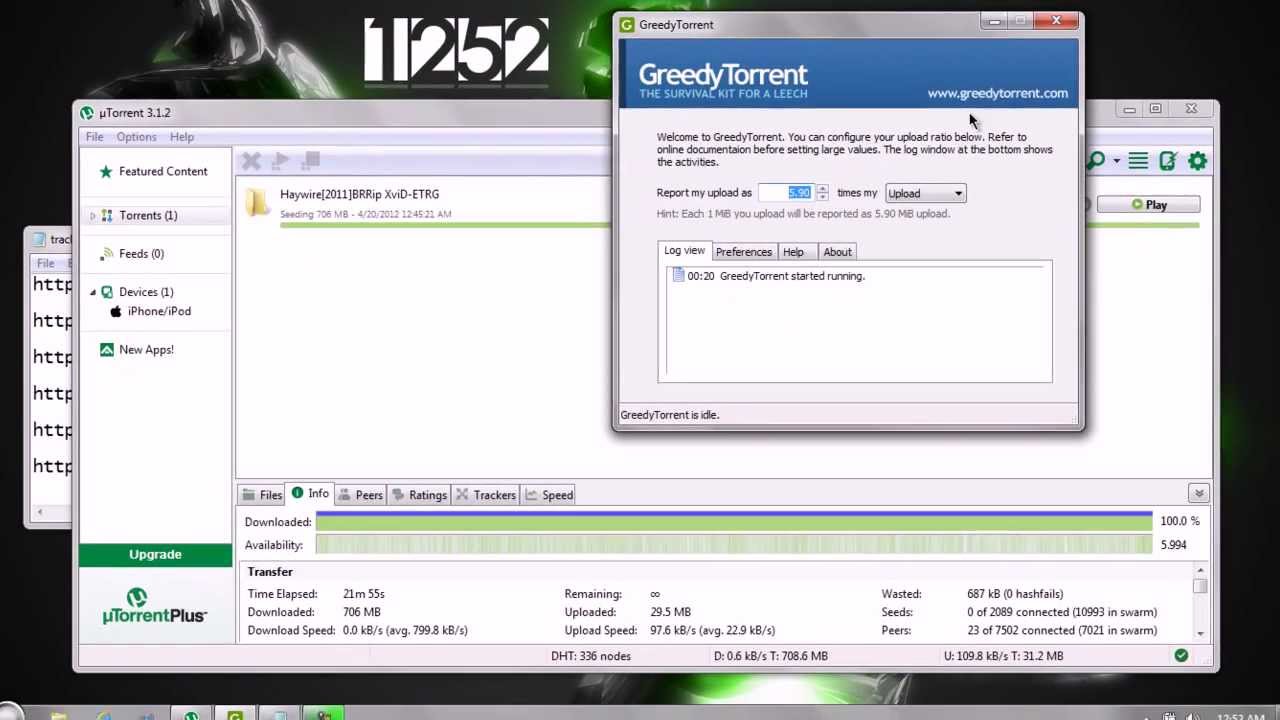The height and width of the screenshot is (720, 1280).
Task: Select Featured Content in sidebar
Action: click(163, 172)
